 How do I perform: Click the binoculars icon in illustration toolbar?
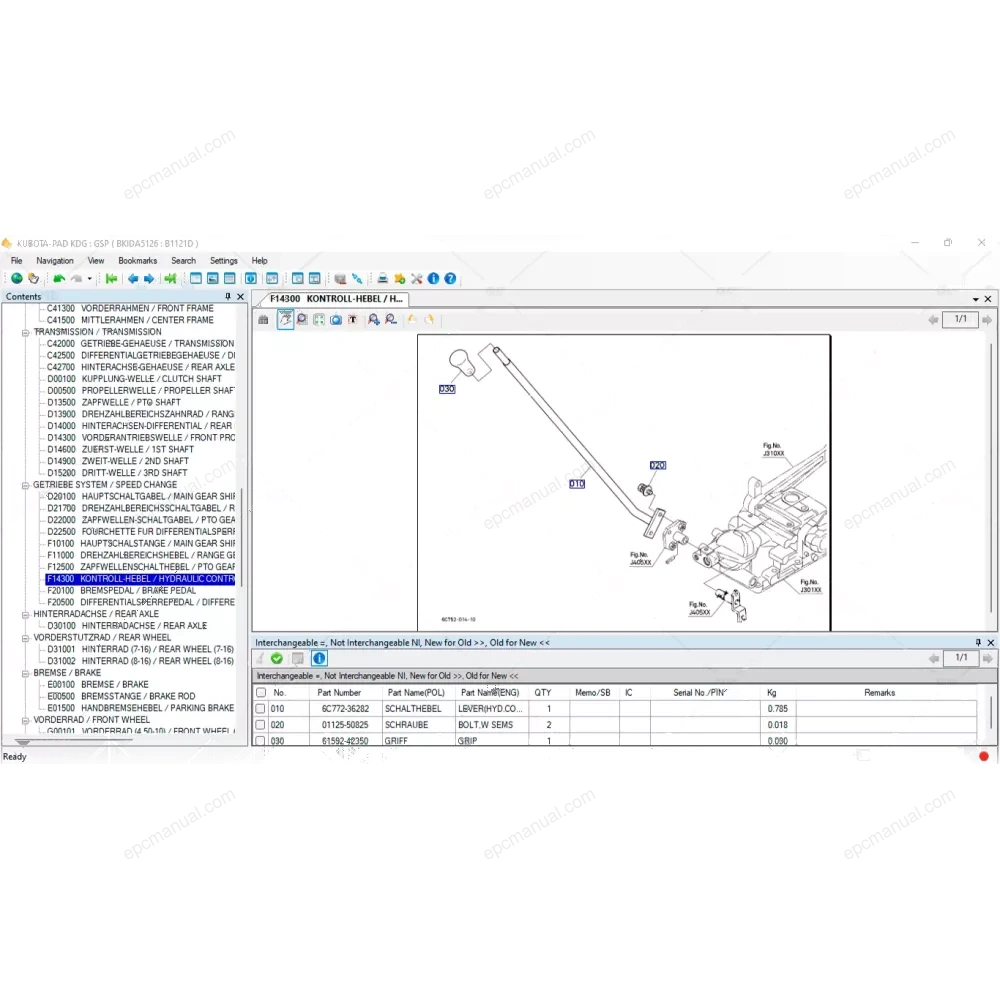pos(263,320)
